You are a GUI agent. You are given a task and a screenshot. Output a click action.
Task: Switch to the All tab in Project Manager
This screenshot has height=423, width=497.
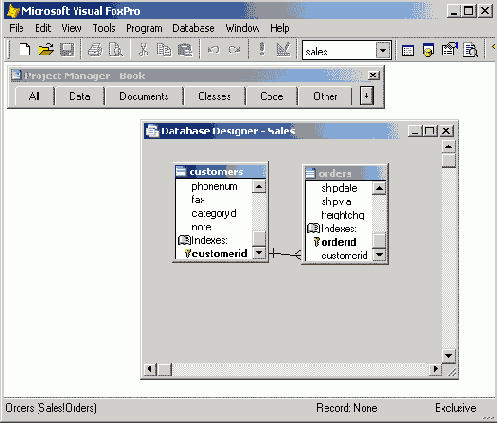pos(34,96)
